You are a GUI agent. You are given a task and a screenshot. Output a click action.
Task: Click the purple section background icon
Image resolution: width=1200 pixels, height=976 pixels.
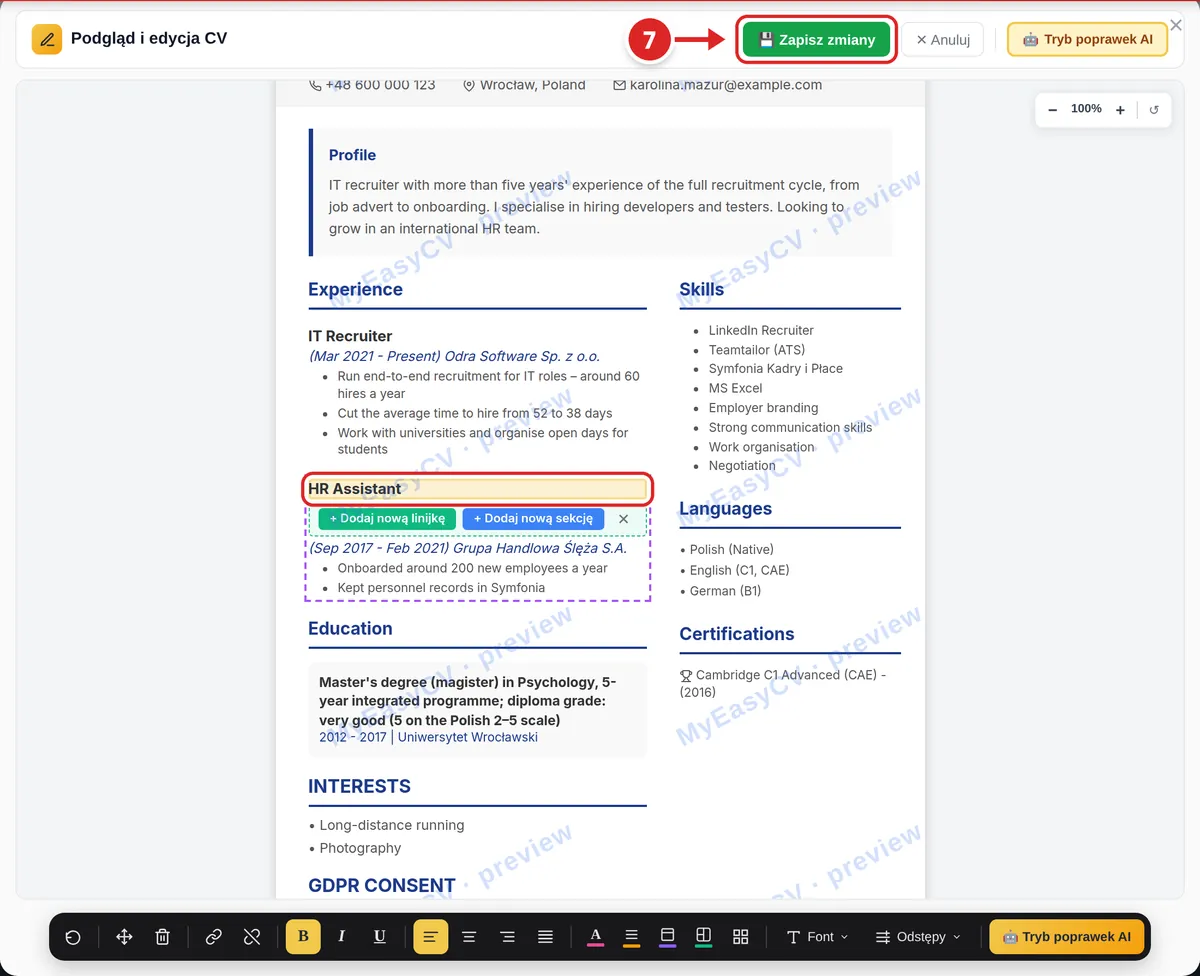coord(668,937)
